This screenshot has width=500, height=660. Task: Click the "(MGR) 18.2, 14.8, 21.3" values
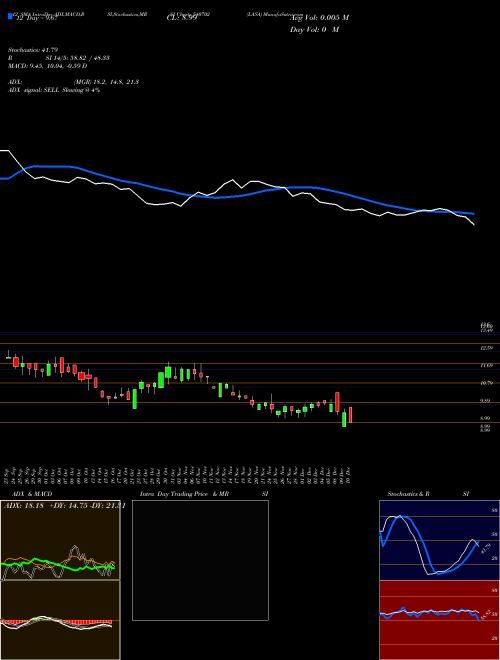[106, 82]
